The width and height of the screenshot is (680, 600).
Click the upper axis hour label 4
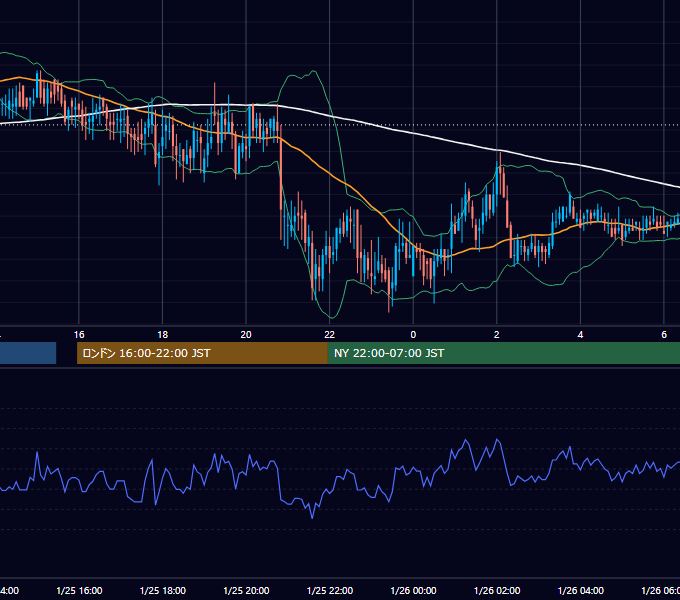(x=580, y=334)
